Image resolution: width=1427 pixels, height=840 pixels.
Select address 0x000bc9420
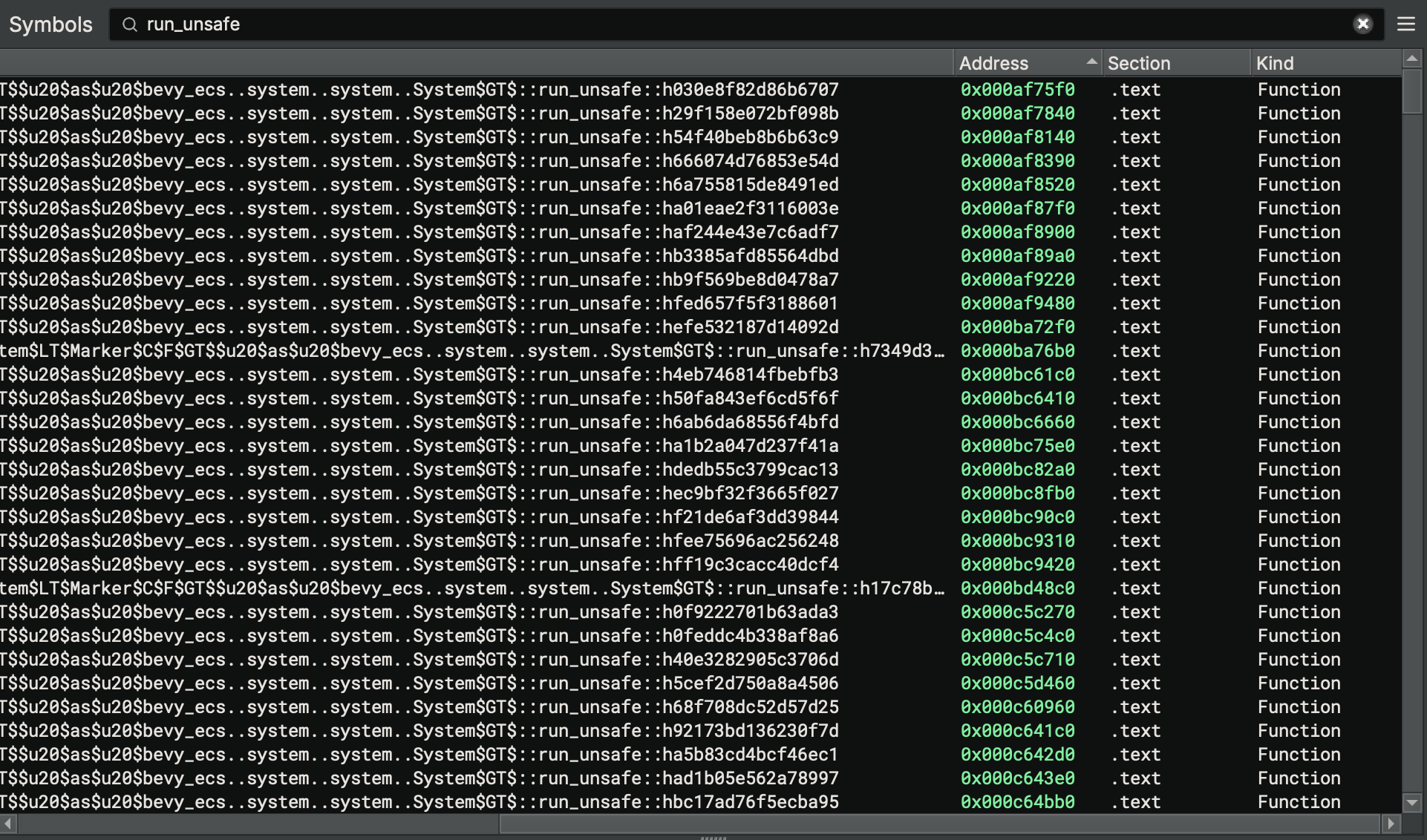pos(1017,565)
